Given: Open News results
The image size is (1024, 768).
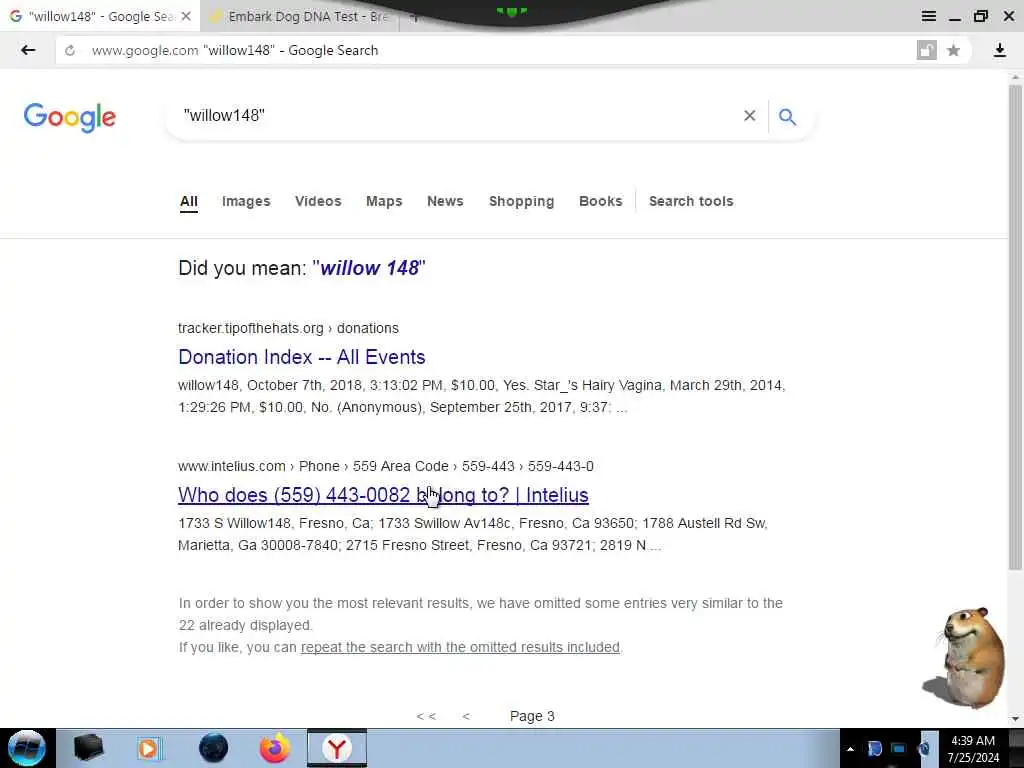Looking at the screenshot, I should [x=445, y=201].
